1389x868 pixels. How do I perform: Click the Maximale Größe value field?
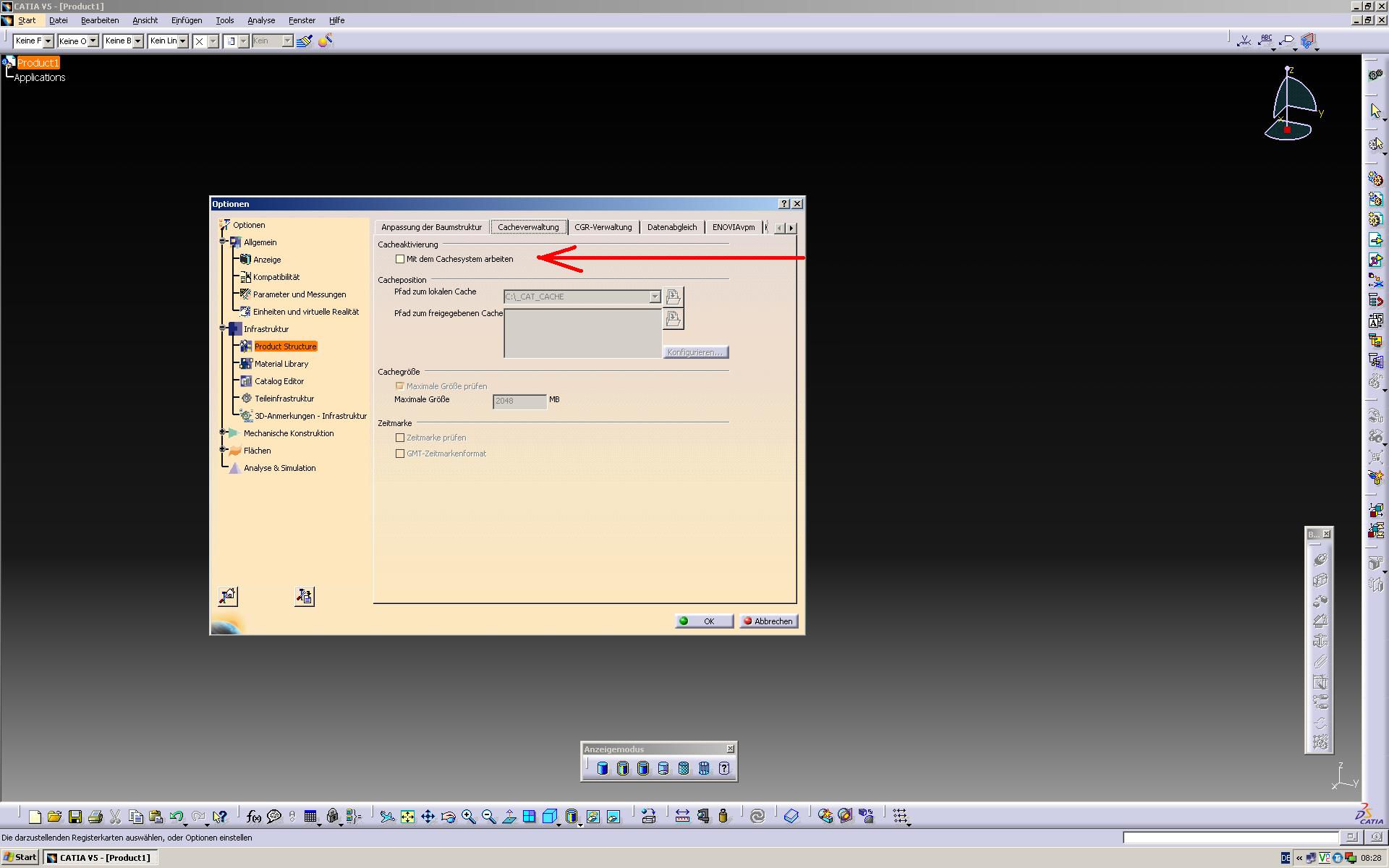tap(519, 401)
